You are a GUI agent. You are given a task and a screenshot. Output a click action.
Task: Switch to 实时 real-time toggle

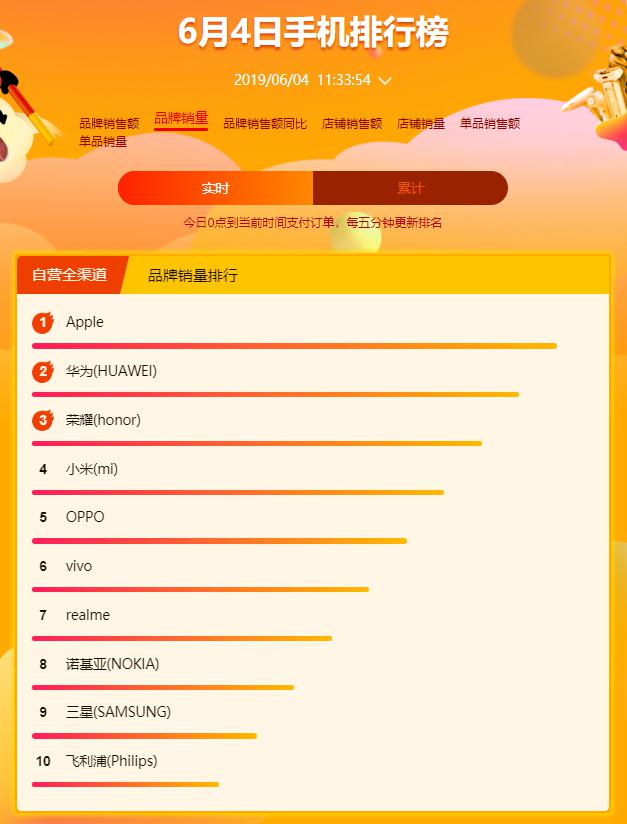pos(215,188)
